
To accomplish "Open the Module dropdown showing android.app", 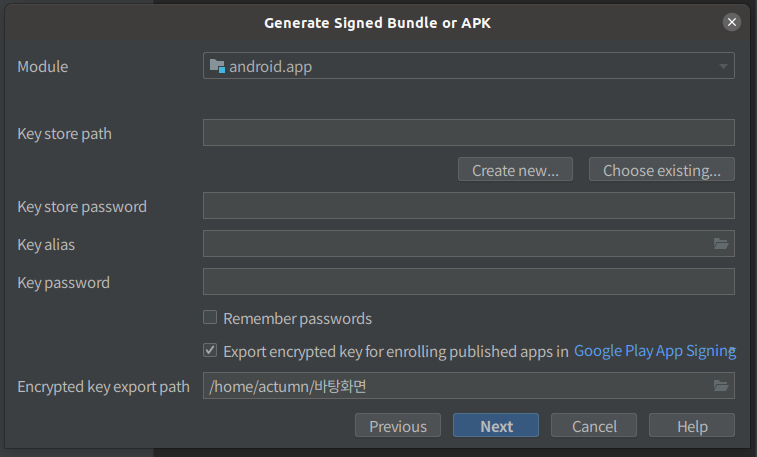I will (469, 66).
